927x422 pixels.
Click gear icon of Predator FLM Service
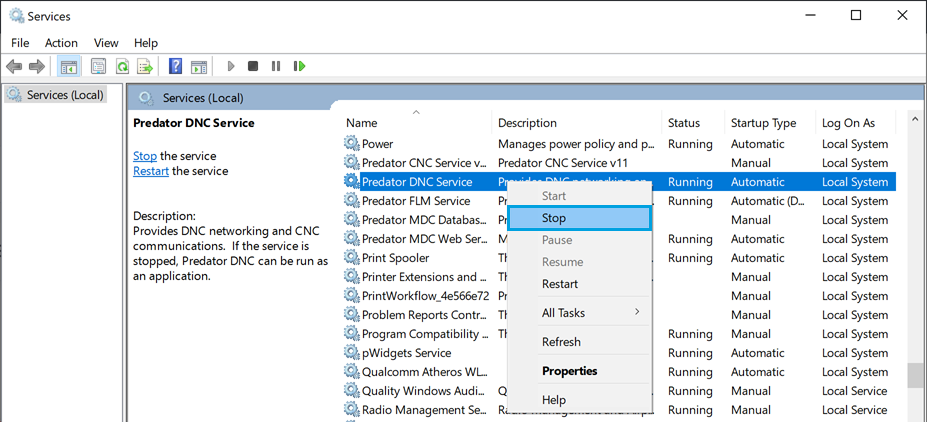tap(352, 200)
